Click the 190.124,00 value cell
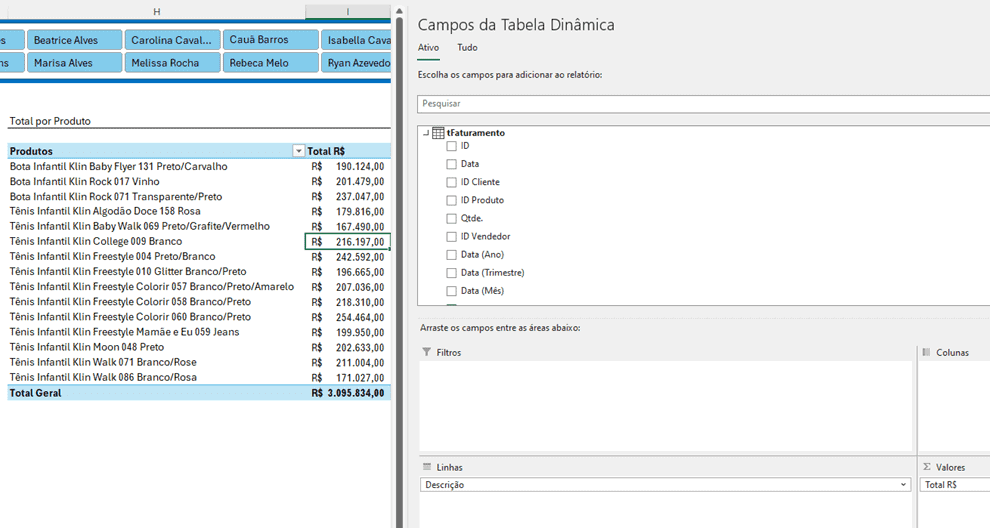The height and width of the screenshot is (528, 990). 348,167
